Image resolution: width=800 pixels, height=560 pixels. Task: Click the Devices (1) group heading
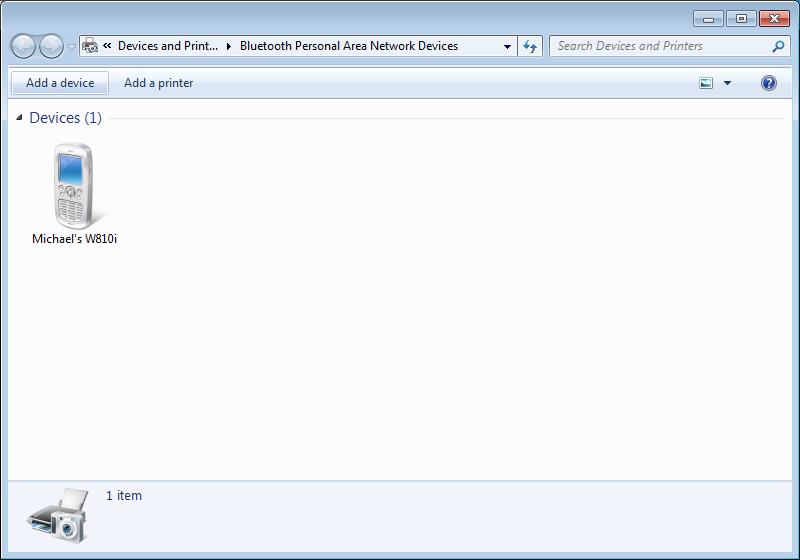click(65, 118)
